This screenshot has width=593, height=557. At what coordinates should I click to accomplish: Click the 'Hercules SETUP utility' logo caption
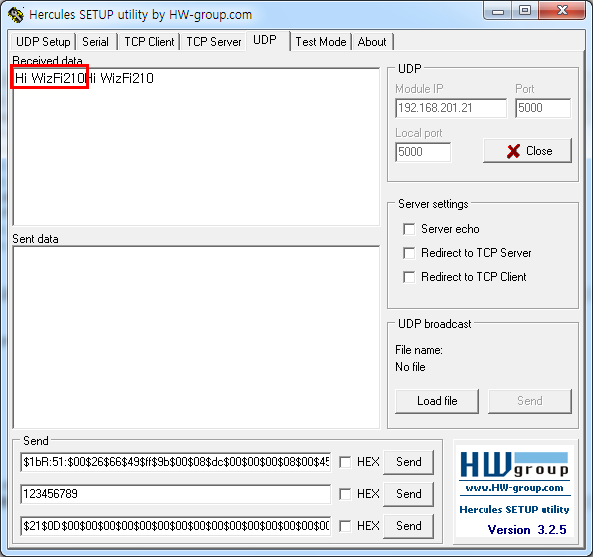pos(514,509)
